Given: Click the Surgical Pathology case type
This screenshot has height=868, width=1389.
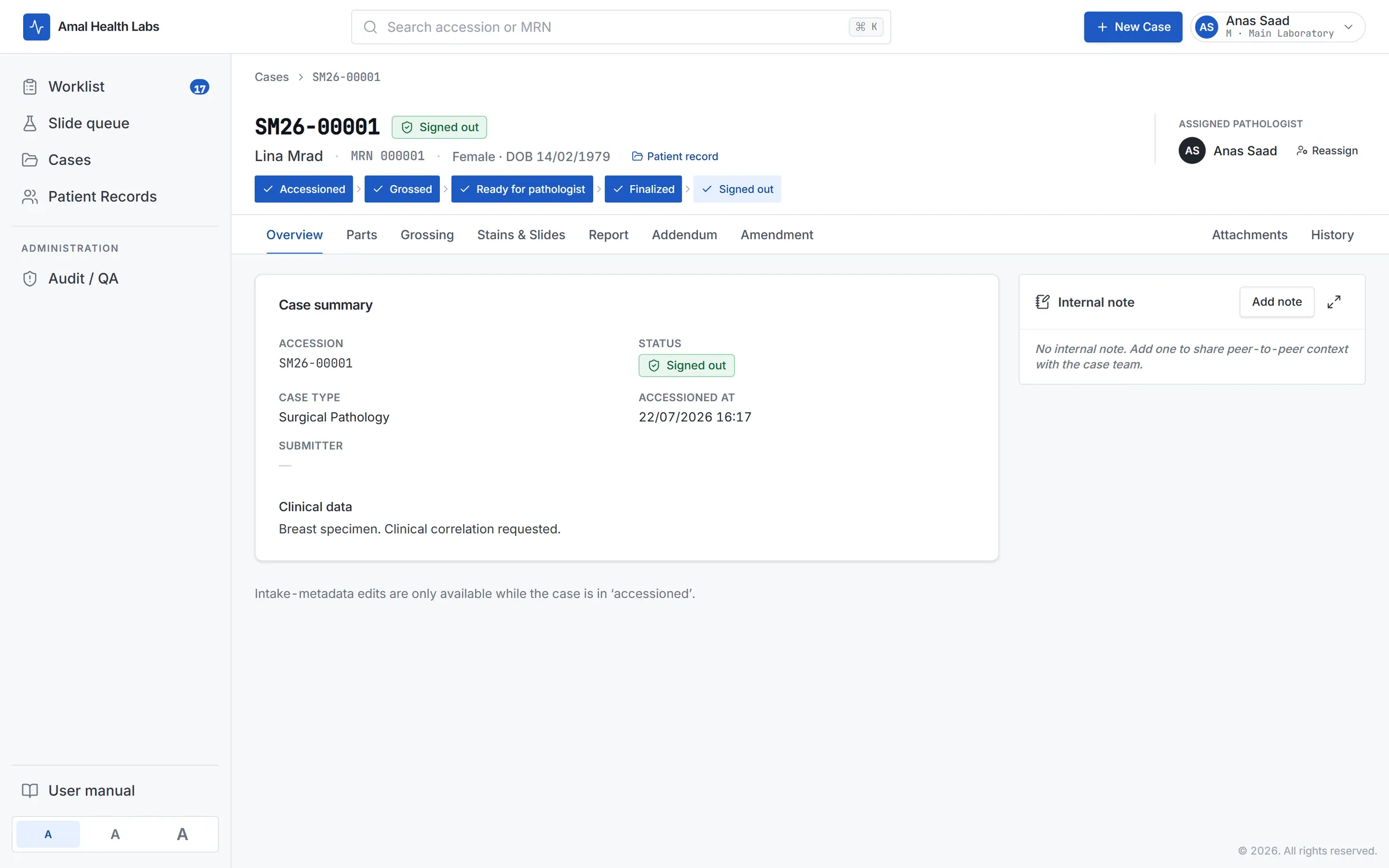Looking at the screenshot, I should (334, 417).
